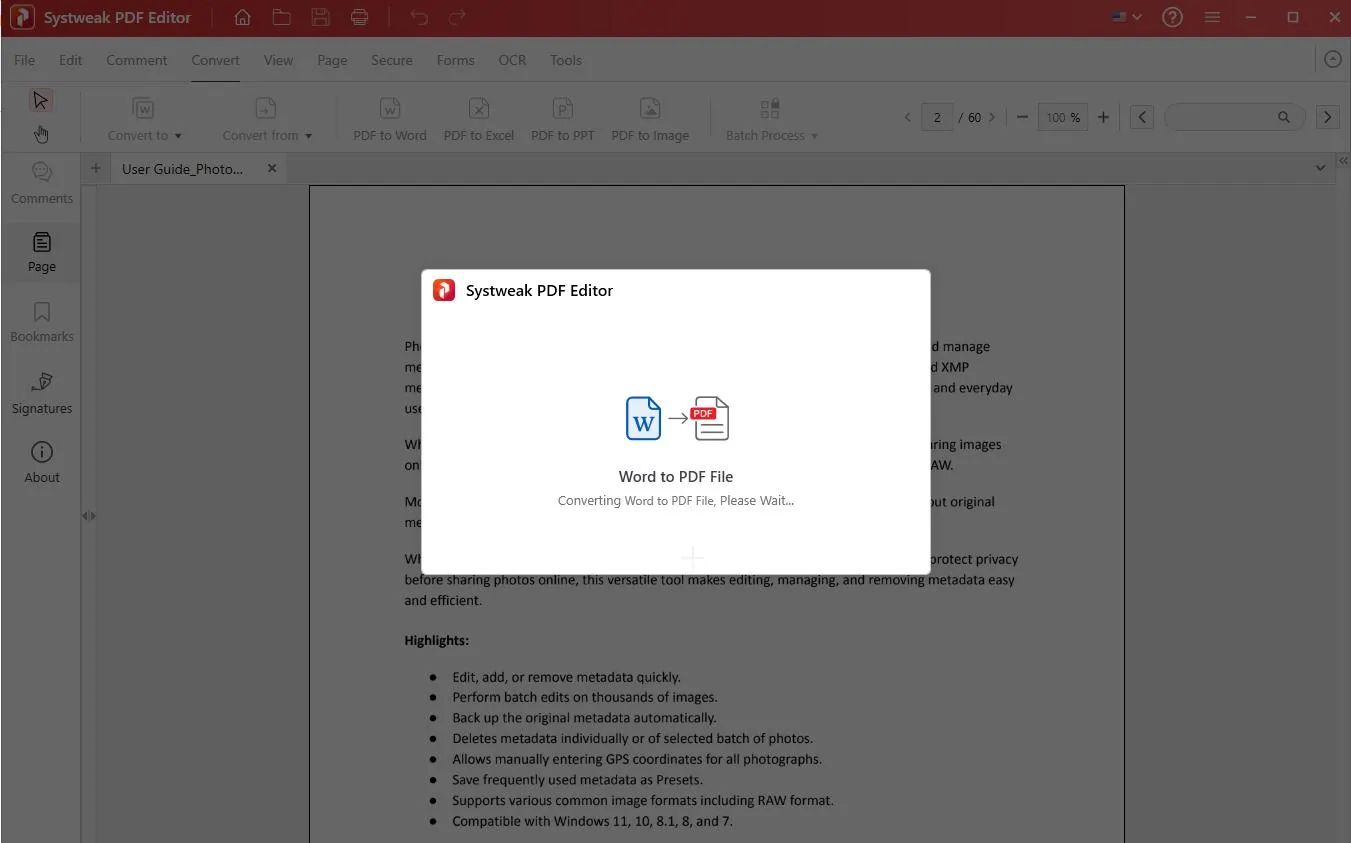Click 'Converting Word to PDF File, Please Wait...' text
1351x843 pixels.
tap(676, 500)
